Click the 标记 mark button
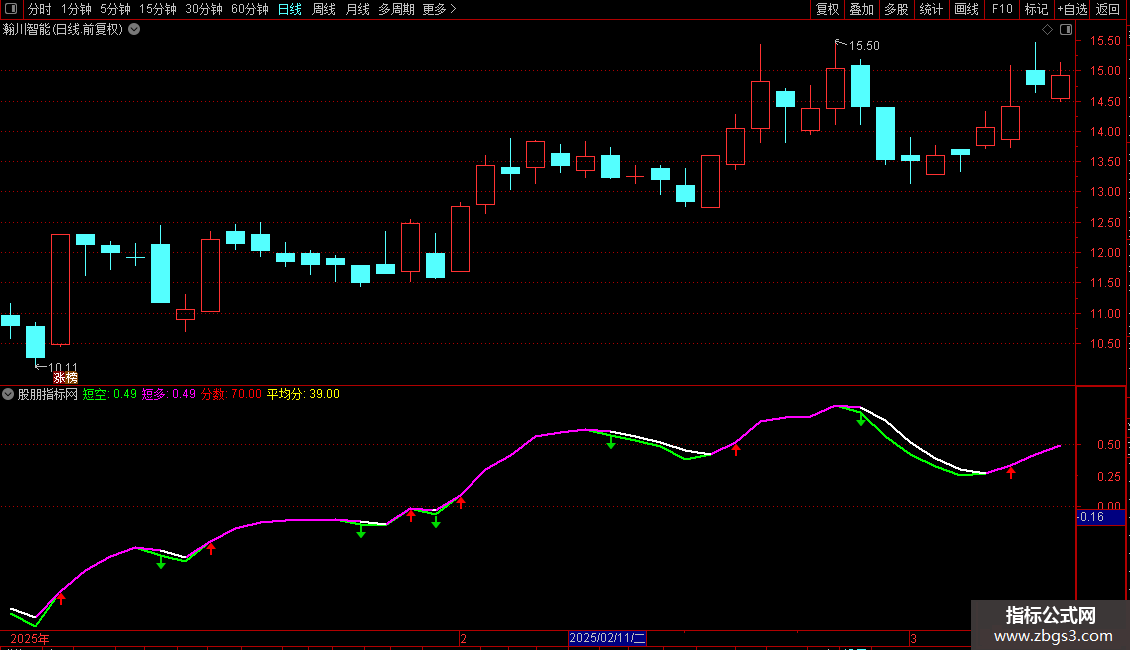This screenshot has width=1130, height=650. [x=1036, y=9]
